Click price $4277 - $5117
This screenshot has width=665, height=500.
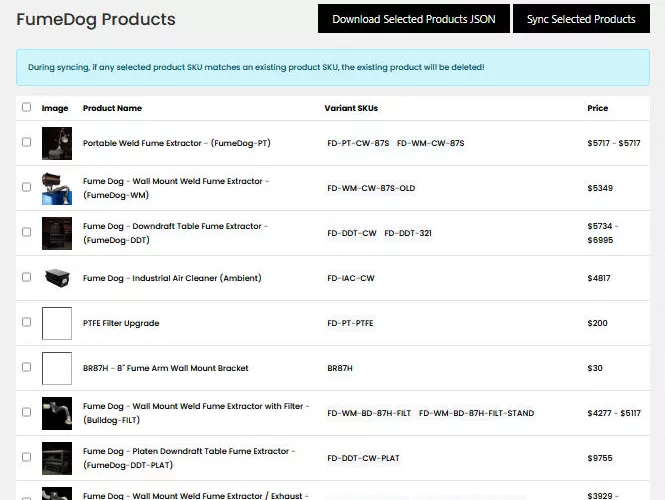pos(614,413)
